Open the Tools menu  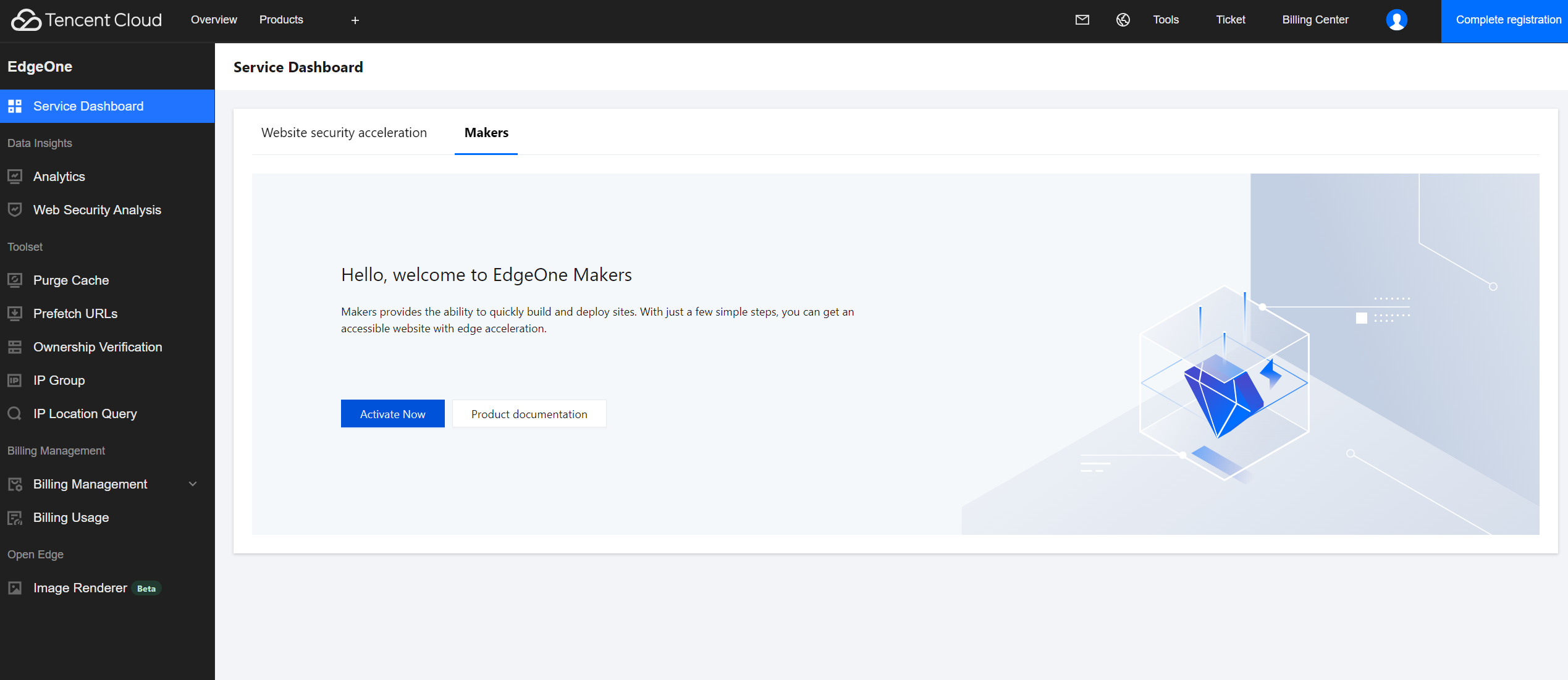coord(1166,20)
